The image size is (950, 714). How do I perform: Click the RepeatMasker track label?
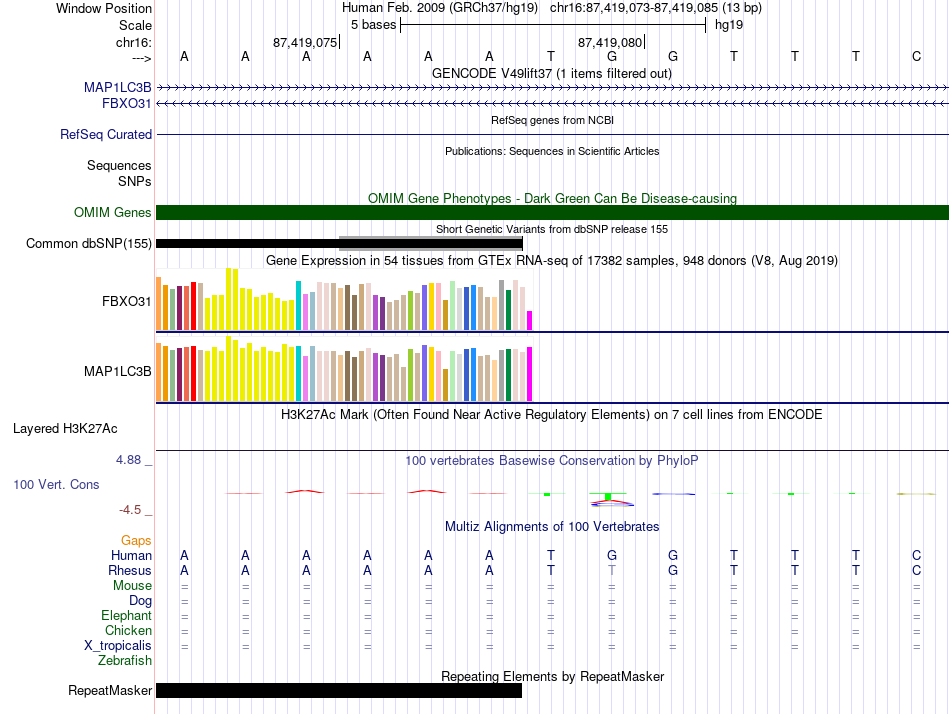(110, 690)
